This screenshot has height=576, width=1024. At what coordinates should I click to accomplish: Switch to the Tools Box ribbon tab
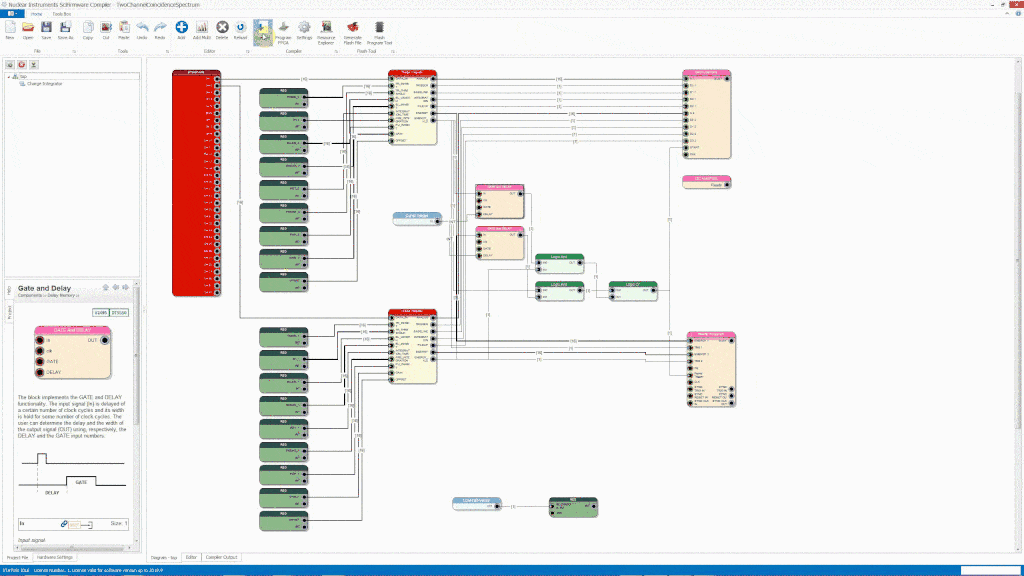[61, 14]
